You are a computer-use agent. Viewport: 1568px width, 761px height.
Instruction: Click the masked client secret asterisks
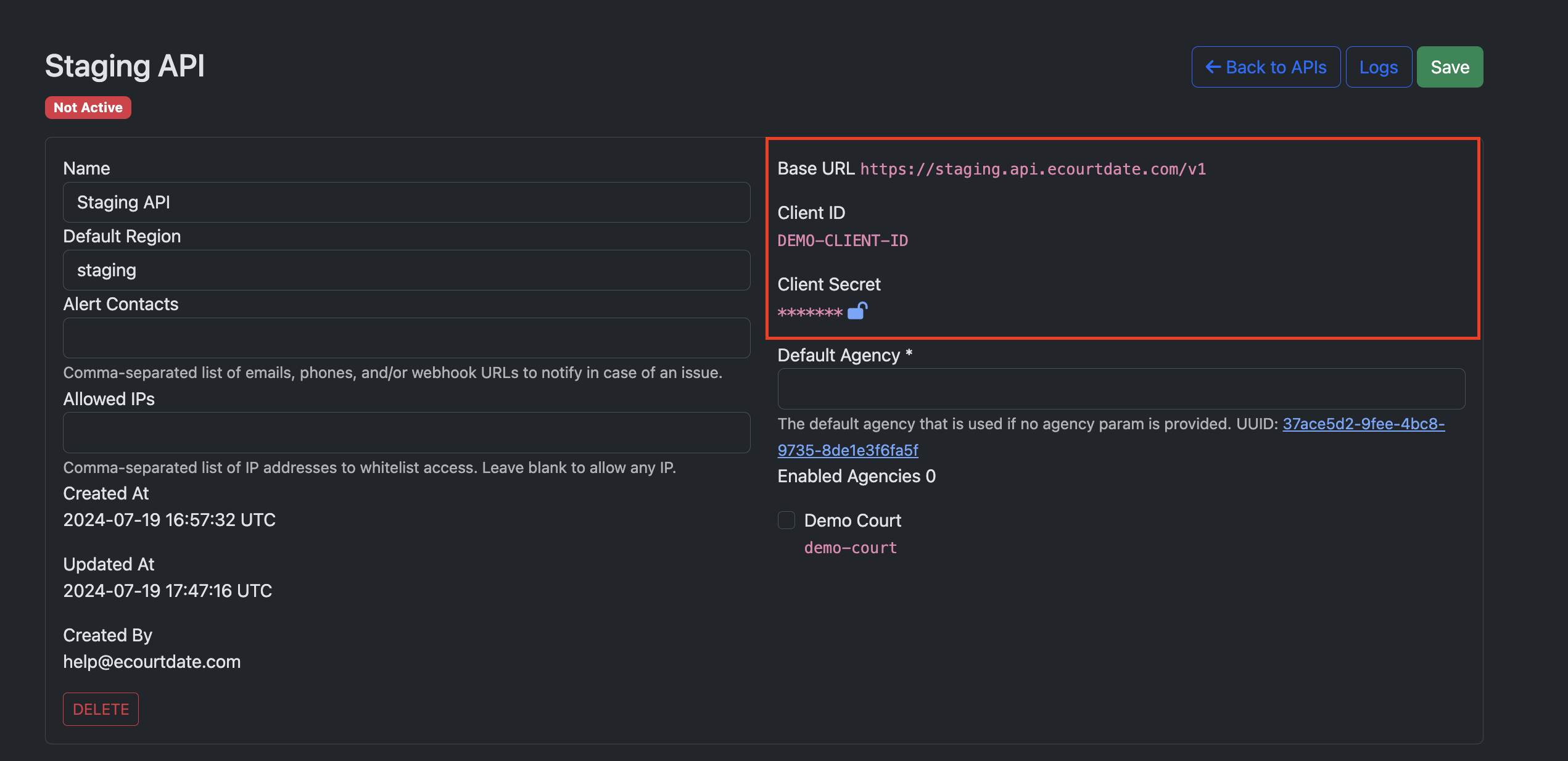click(810, 312)
